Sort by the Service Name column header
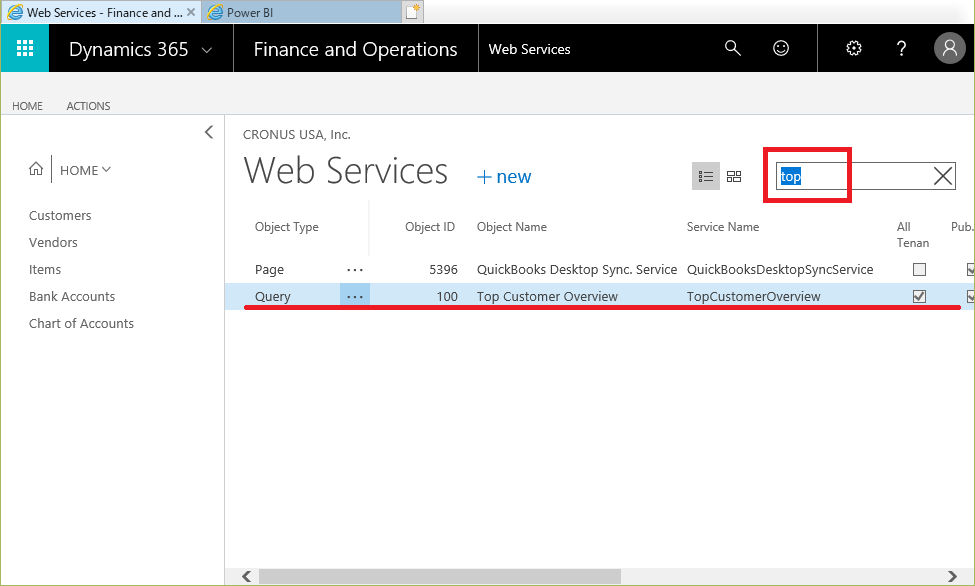Image resolution: width=975 pixels, height=586 pixels. tap(723, 227)
